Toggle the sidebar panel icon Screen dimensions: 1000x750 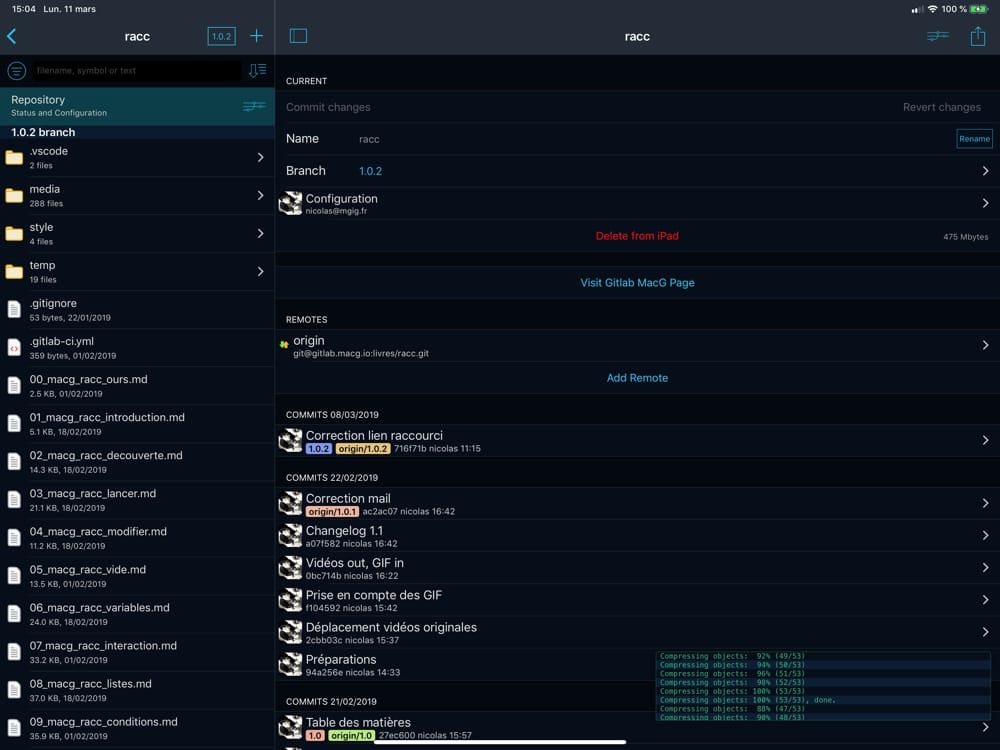pyautogui.click(x=298, y=36)
